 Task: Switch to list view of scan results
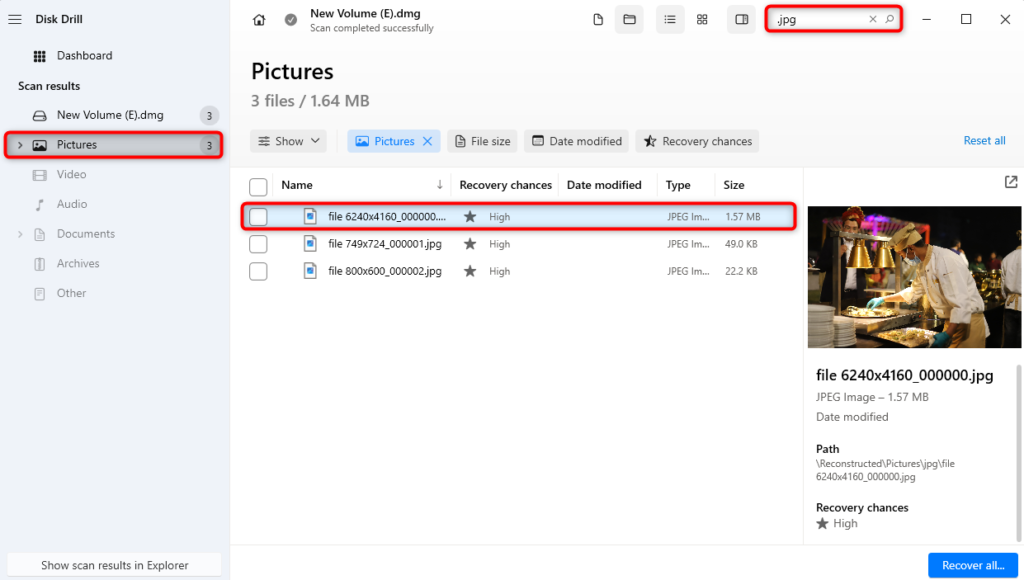pos(670,19)
